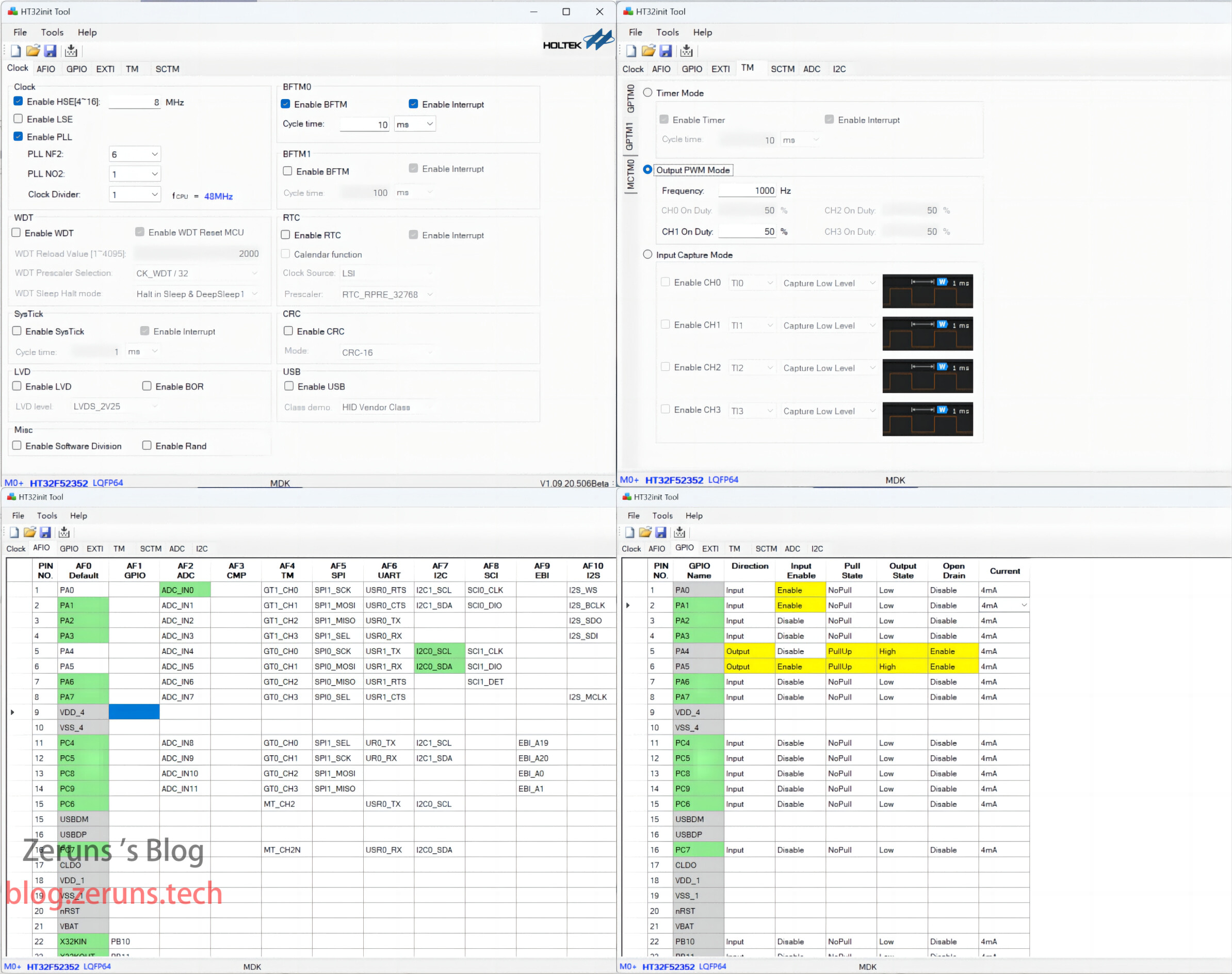
Task: Click New file icon in top-right TM window
Action: [631, 51]
